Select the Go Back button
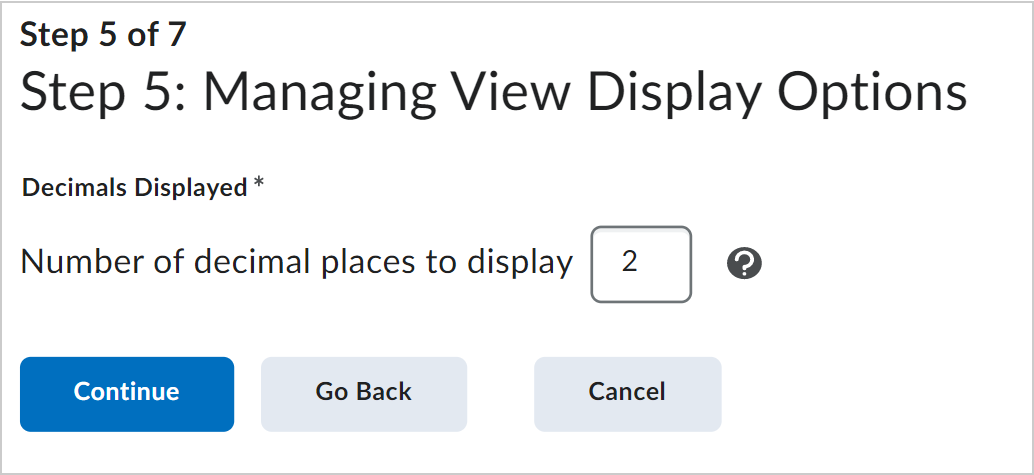1034x475 pixels. coord(364,394)
